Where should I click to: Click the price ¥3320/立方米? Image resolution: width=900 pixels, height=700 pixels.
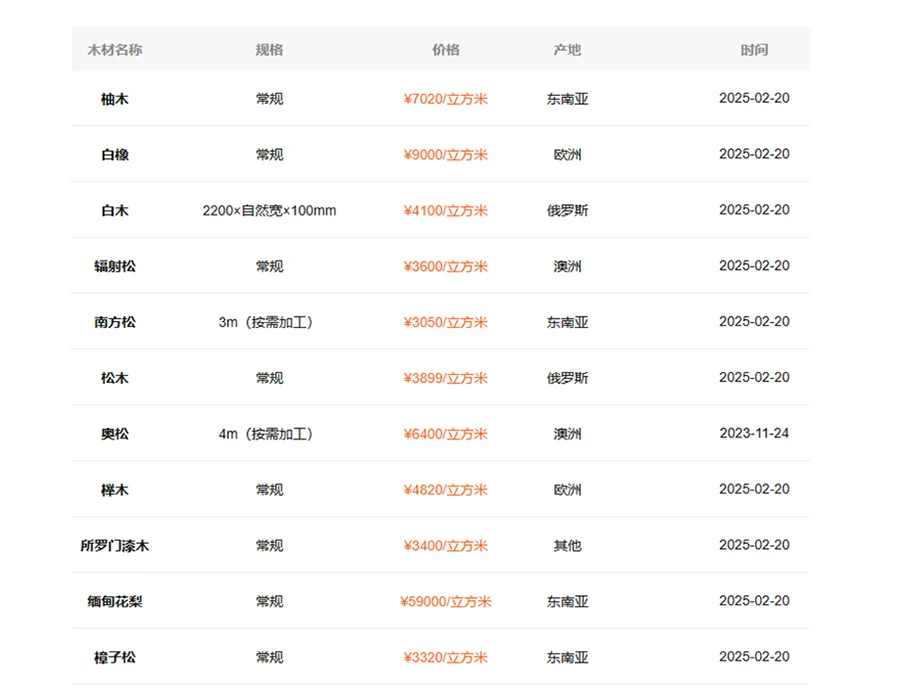tap(445, 657)
